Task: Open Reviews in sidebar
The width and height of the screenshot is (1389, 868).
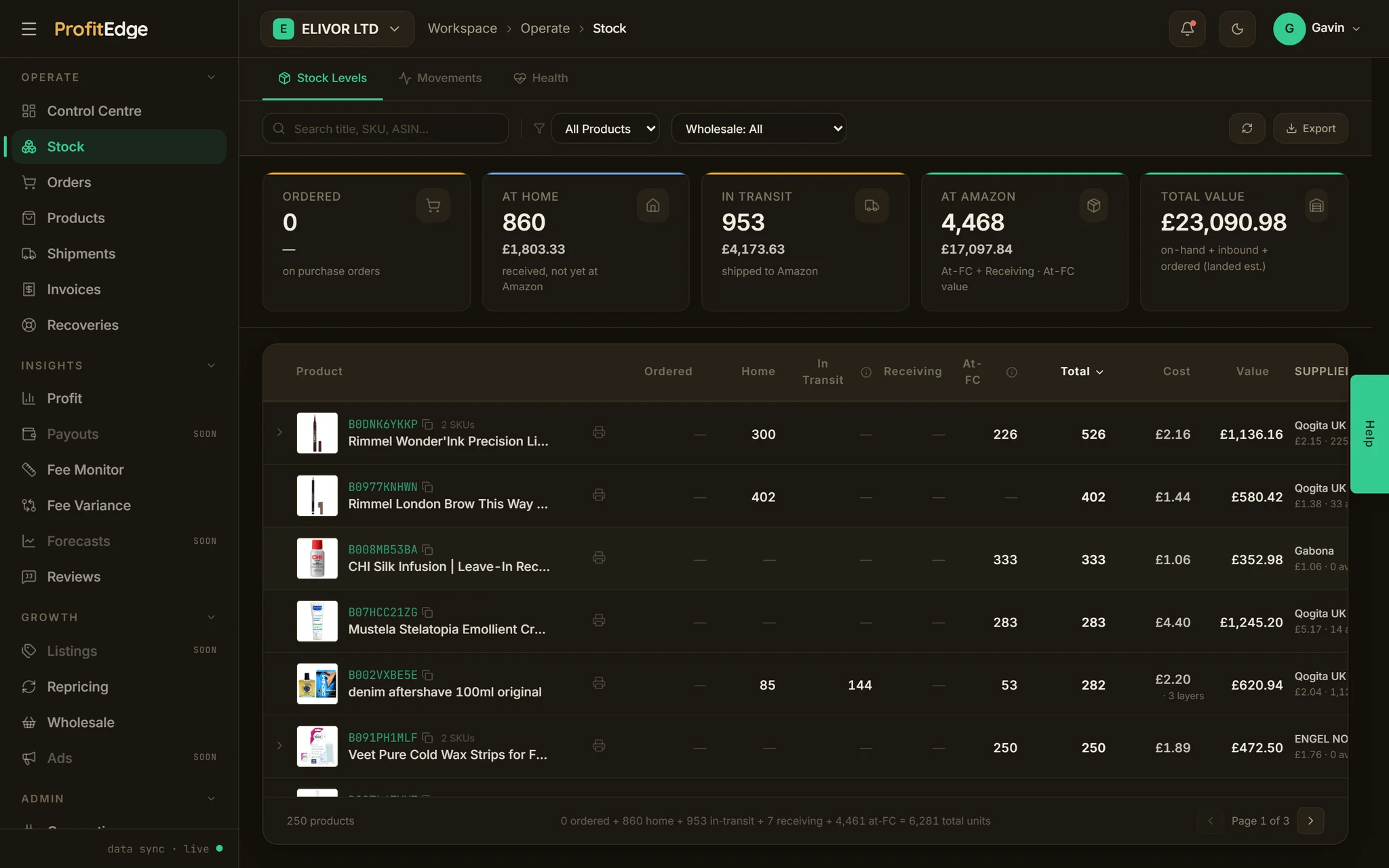Action: pyautogui.click(x=119, y=577)
